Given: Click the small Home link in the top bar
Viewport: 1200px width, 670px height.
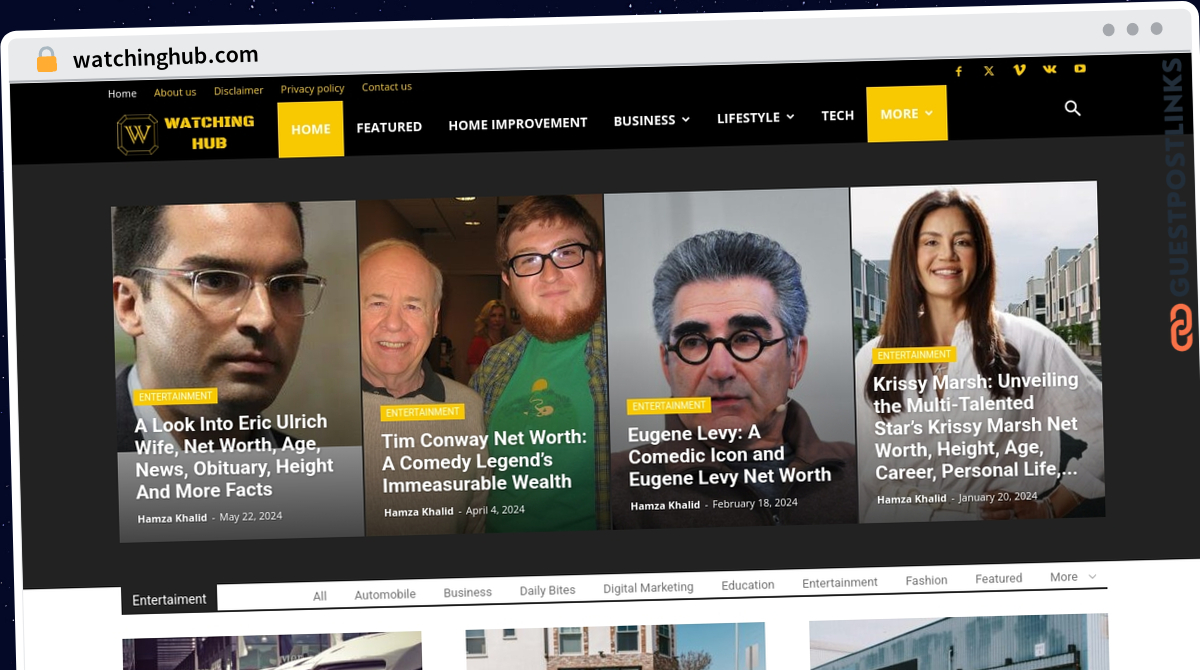Looking at the screenshot, I should tap(122, 93).
